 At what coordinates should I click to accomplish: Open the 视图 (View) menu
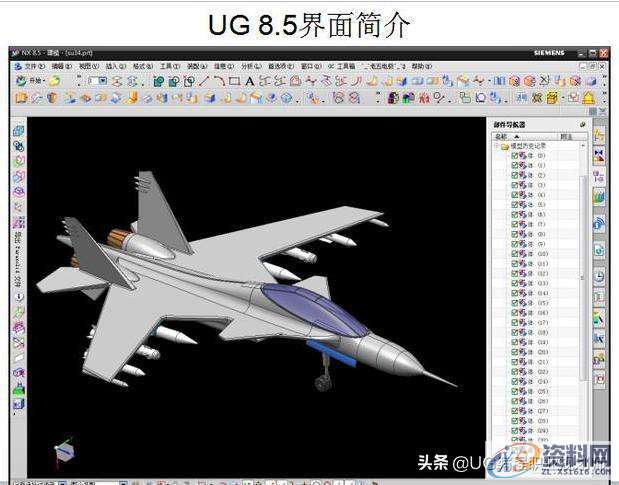pos(89,66)
